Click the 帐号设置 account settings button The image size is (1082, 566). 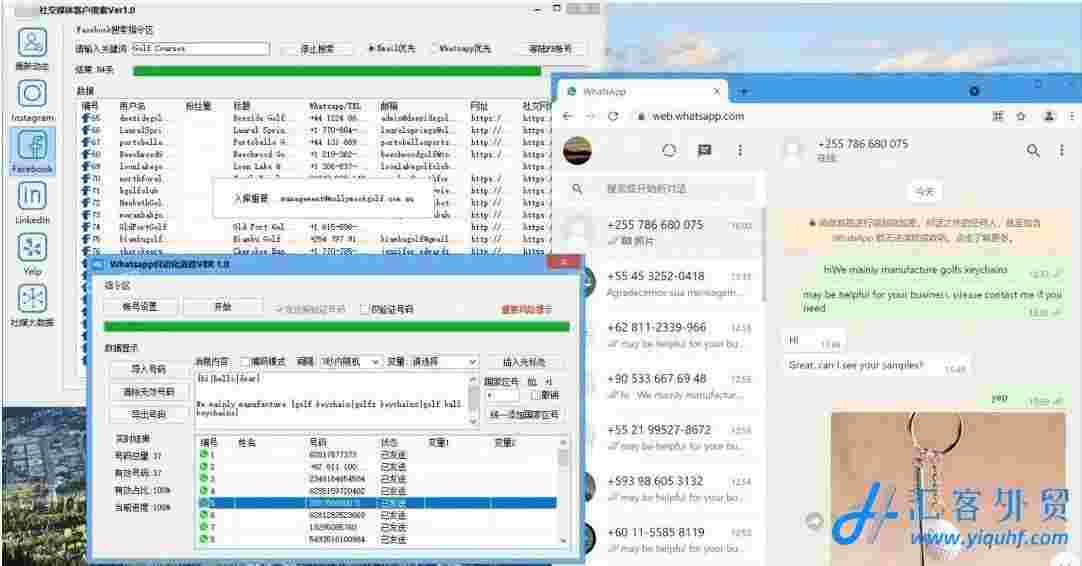tap(141, 306)
